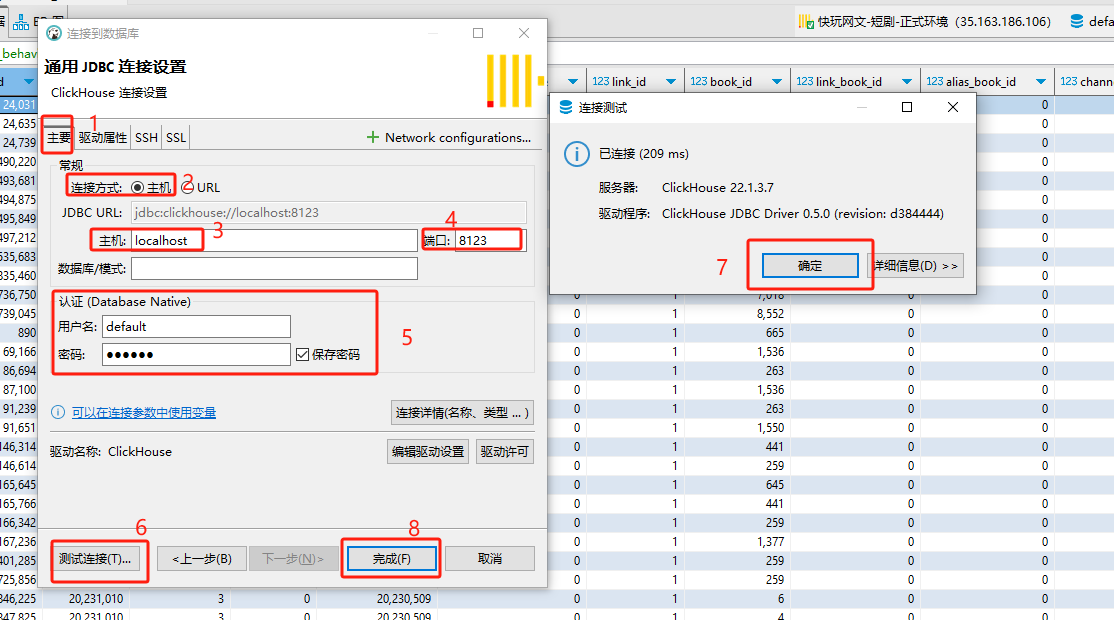
Task: Open the 可以在连接参数中使用变量 link
Action: (x=144, y=413)
